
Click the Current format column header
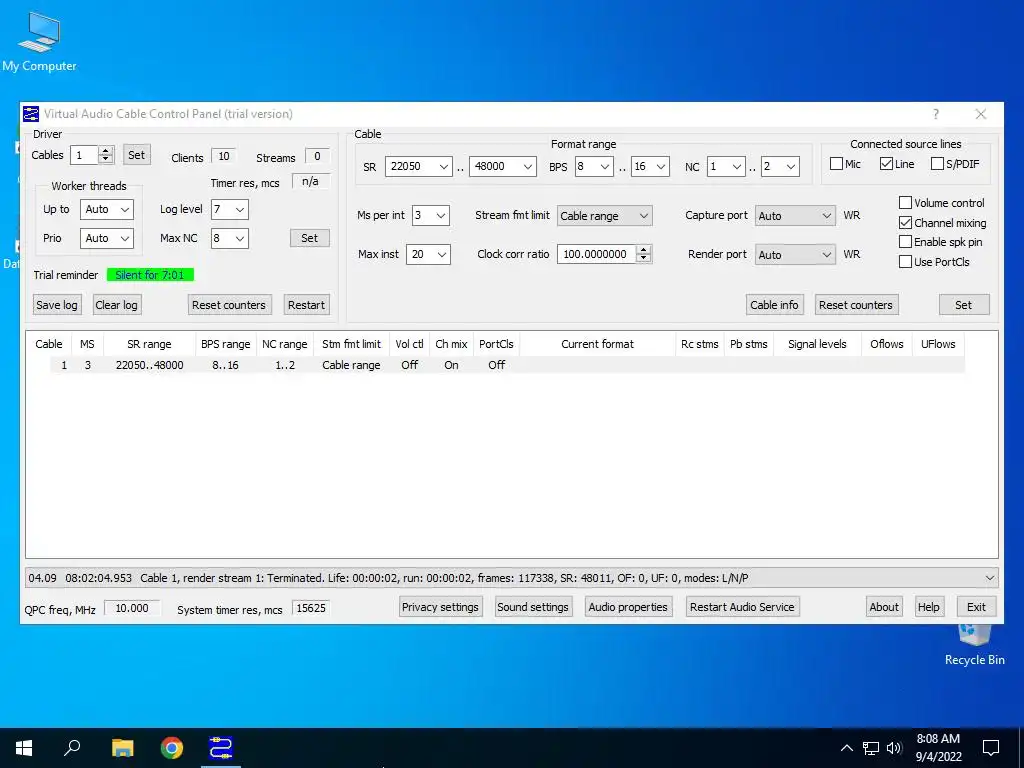[x=598, y=344]
